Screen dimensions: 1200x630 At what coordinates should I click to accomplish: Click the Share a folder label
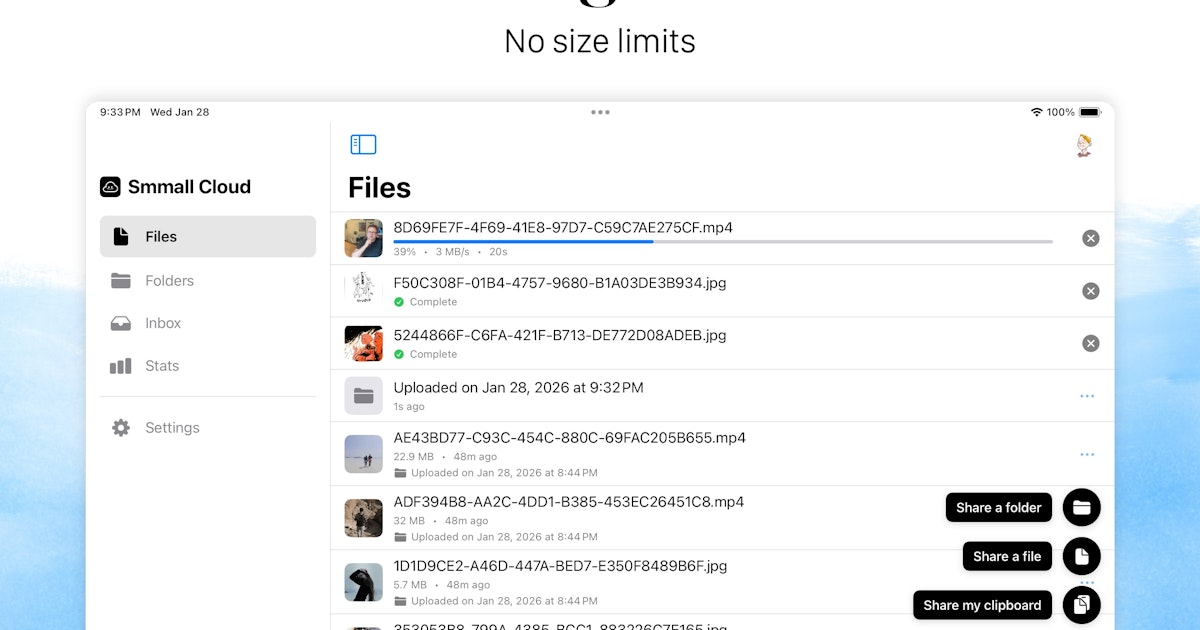(x=999, y=507)
